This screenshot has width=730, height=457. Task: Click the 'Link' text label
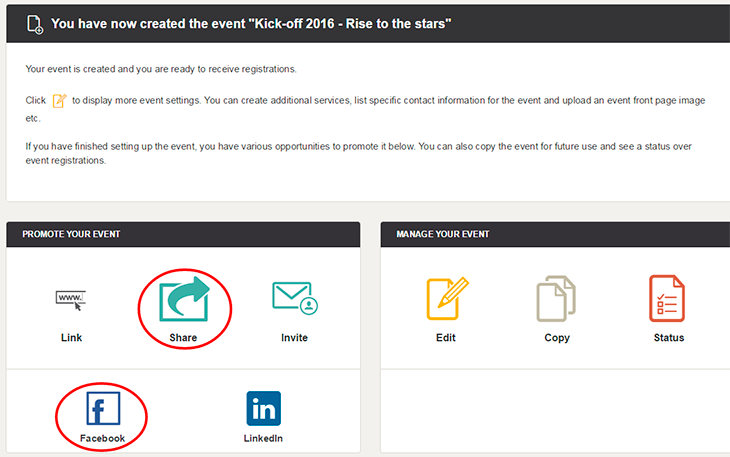point(71,338)
